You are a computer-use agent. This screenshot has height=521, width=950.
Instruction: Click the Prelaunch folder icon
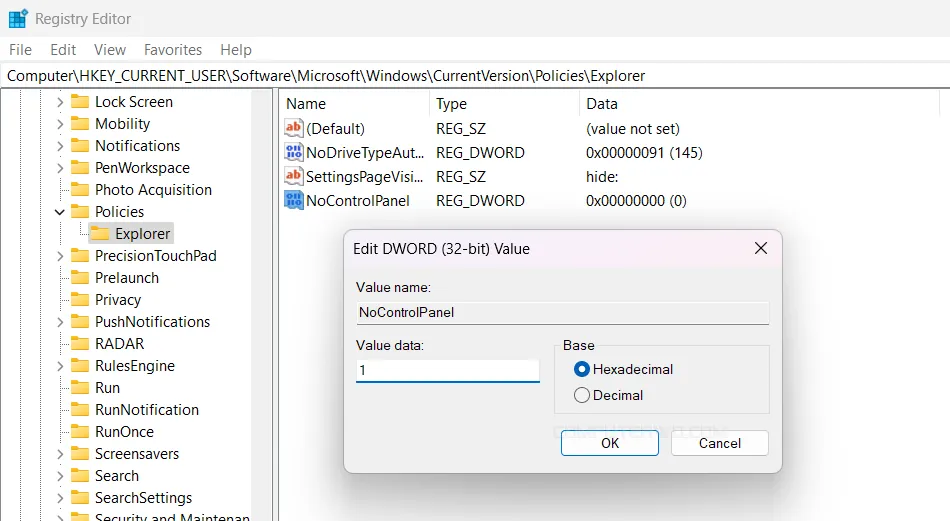(x=80, y=277)
